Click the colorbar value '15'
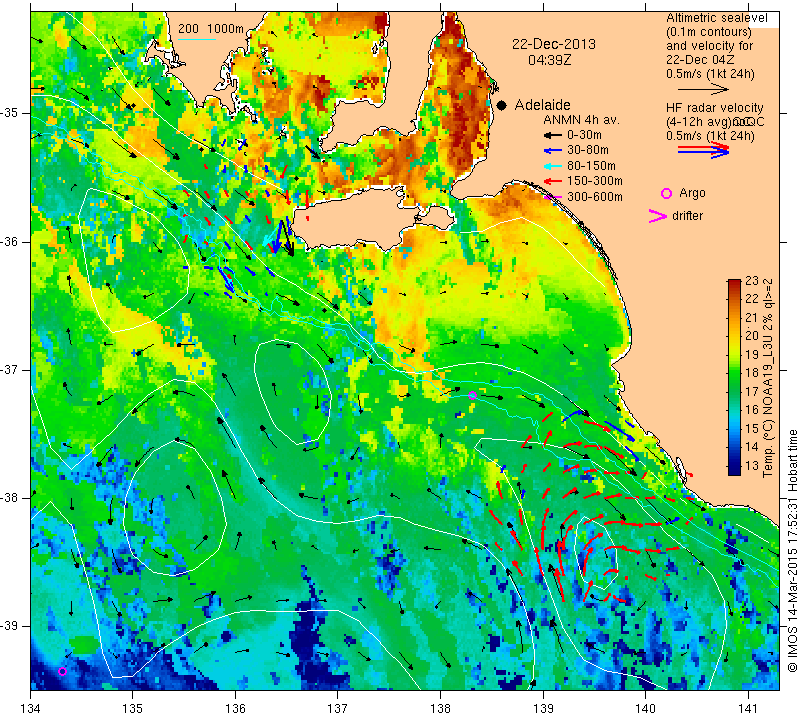This screenshot has width=800, height=720. (x=752, y=429)
